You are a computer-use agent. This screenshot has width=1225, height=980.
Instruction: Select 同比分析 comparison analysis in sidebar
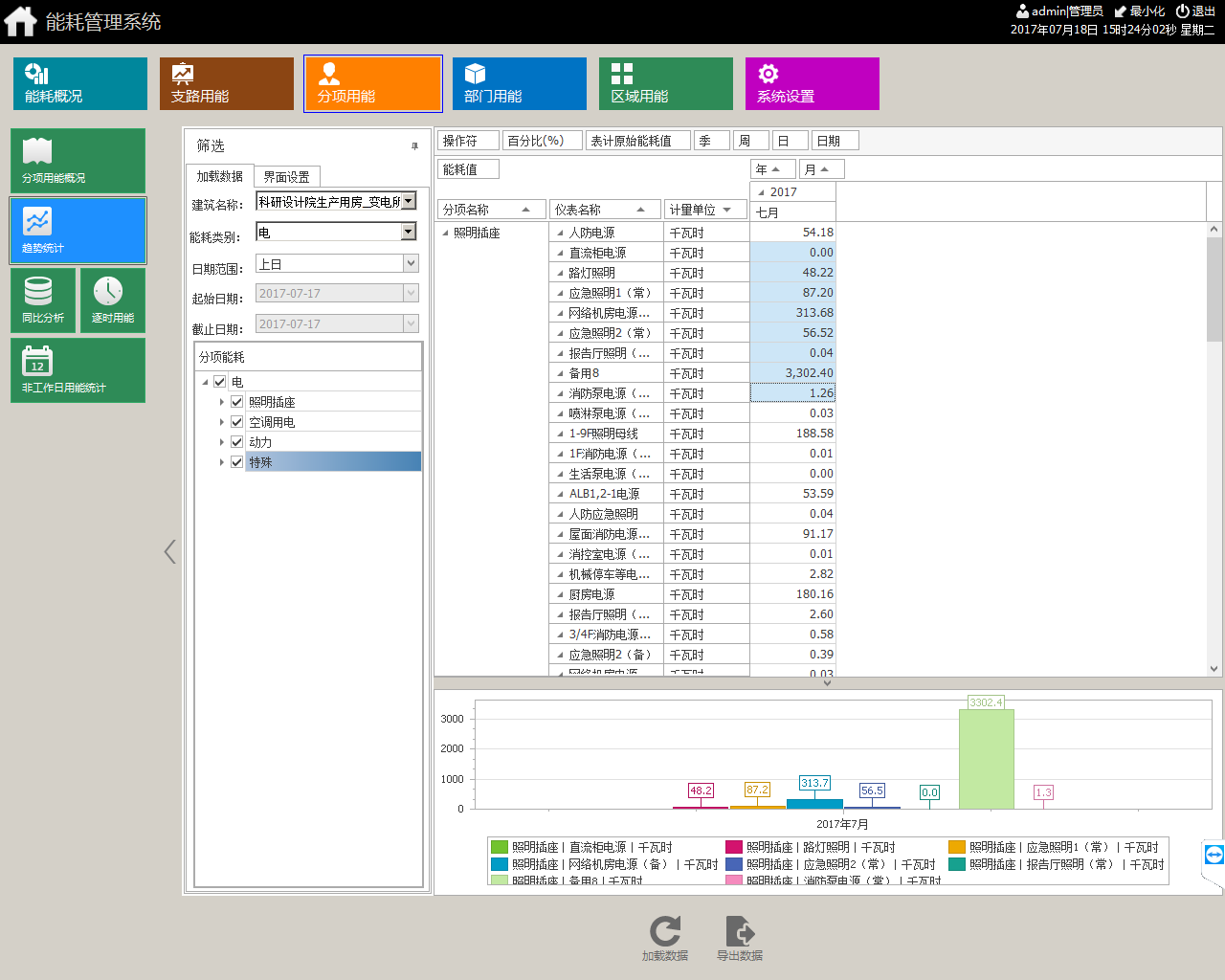(x=43, y=300)
